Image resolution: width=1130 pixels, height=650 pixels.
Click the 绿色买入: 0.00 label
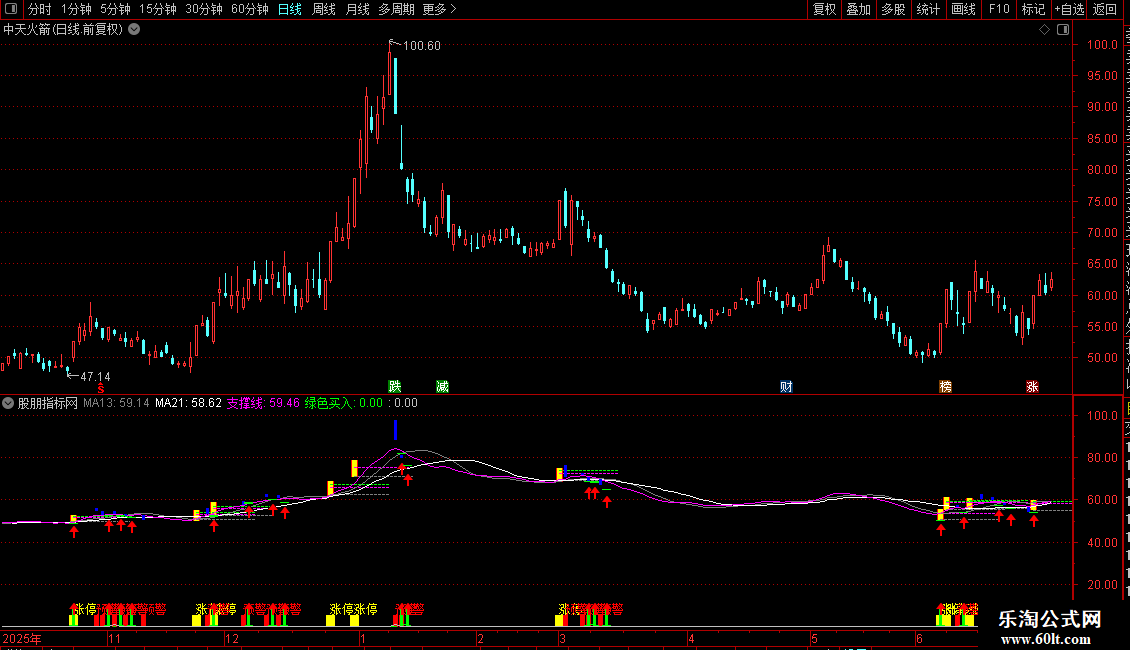(344, 403)
